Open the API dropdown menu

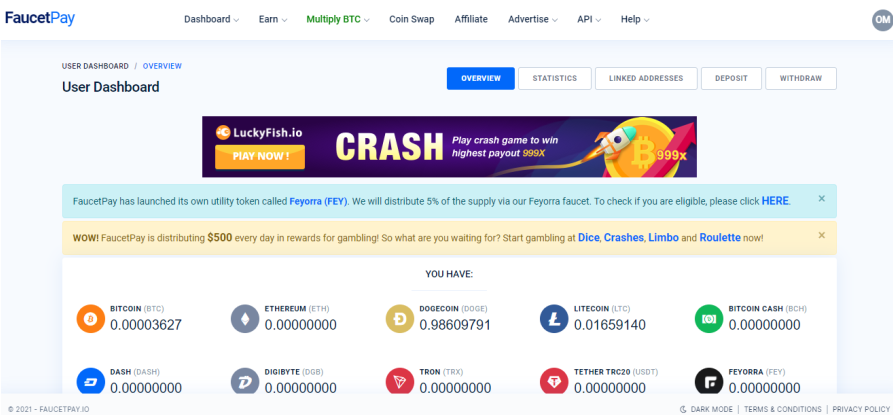tap(589, 19)
